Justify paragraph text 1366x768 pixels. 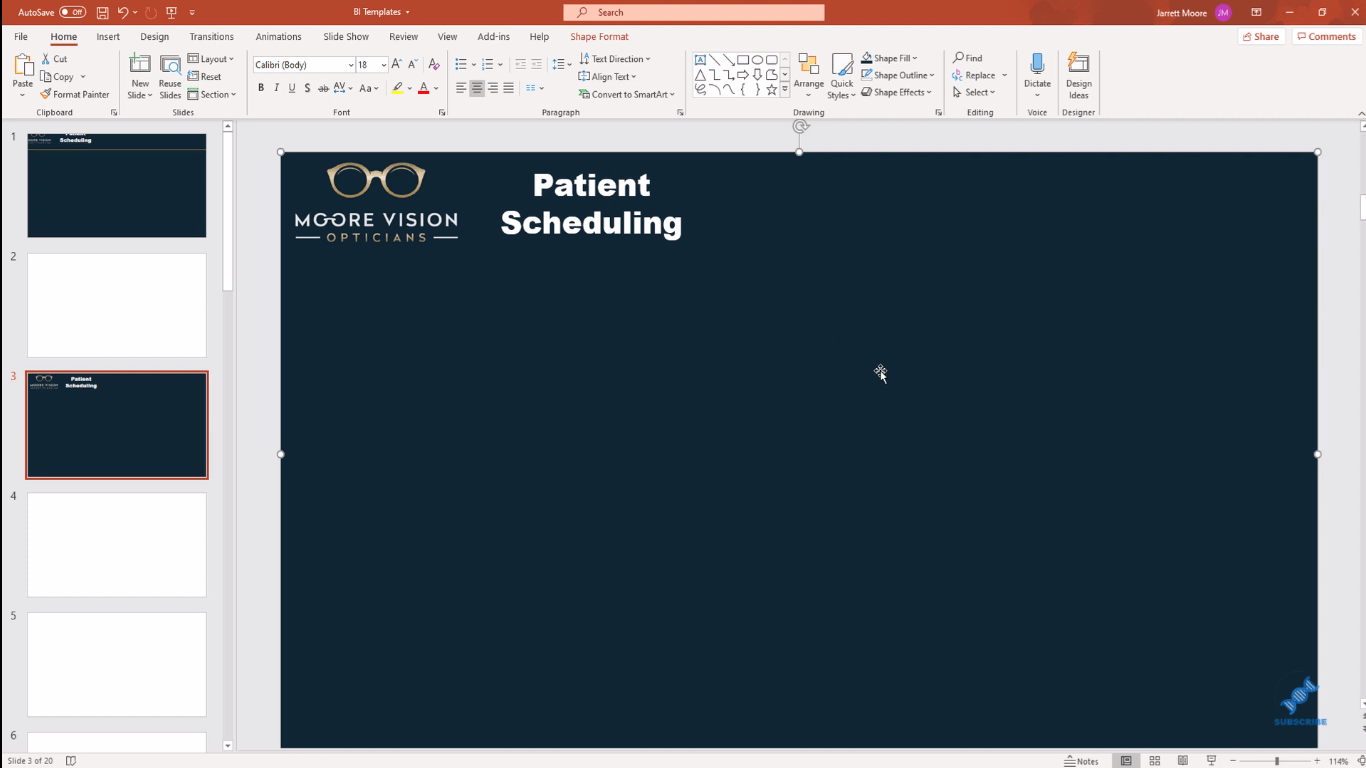(x=508, y=88)
